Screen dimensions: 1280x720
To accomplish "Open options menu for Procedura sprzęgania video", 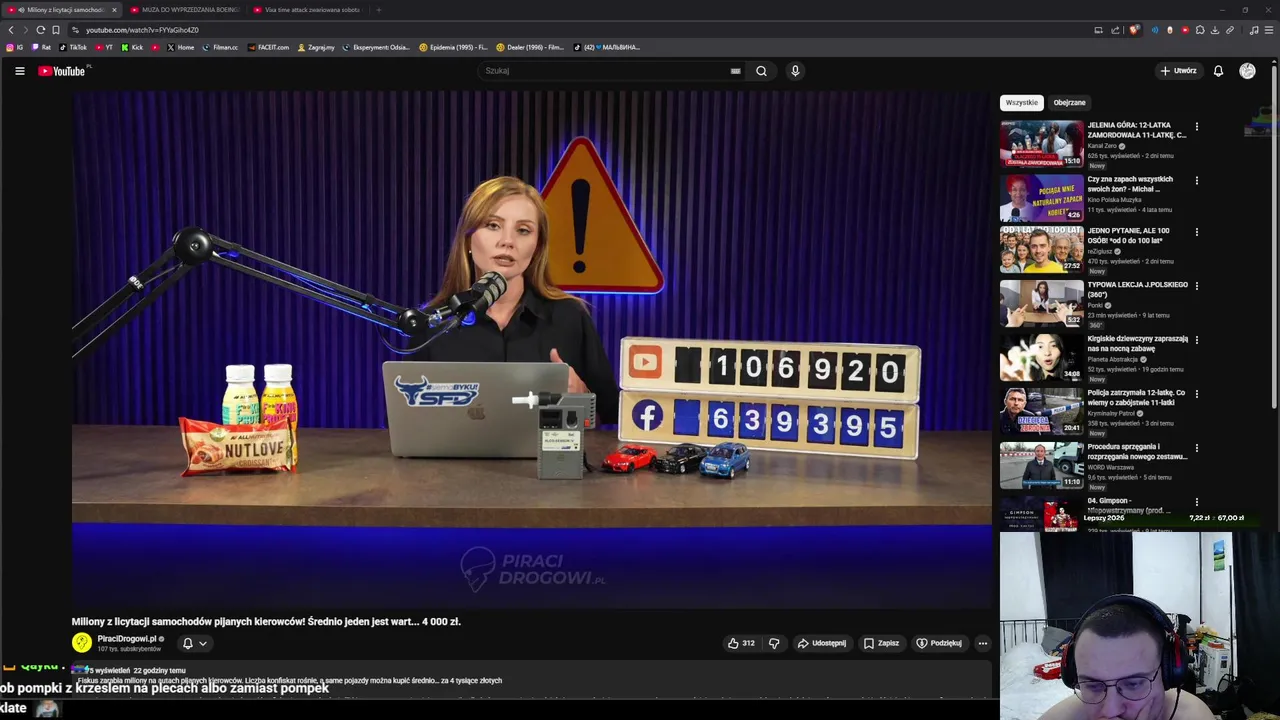I will click(x=1196, y=448).
